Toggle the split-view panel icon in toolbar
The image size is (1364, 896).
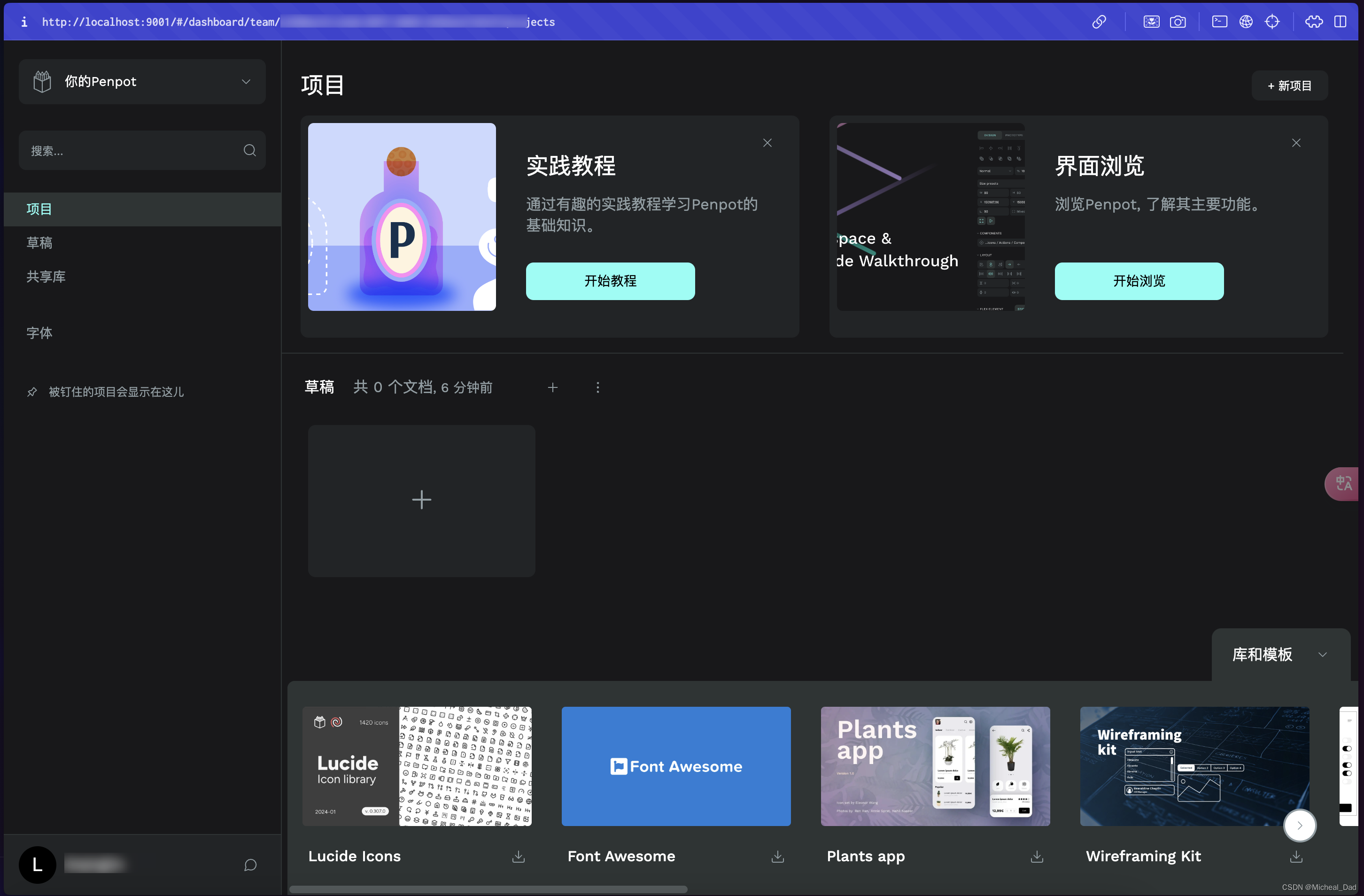tap(1340, 22)
